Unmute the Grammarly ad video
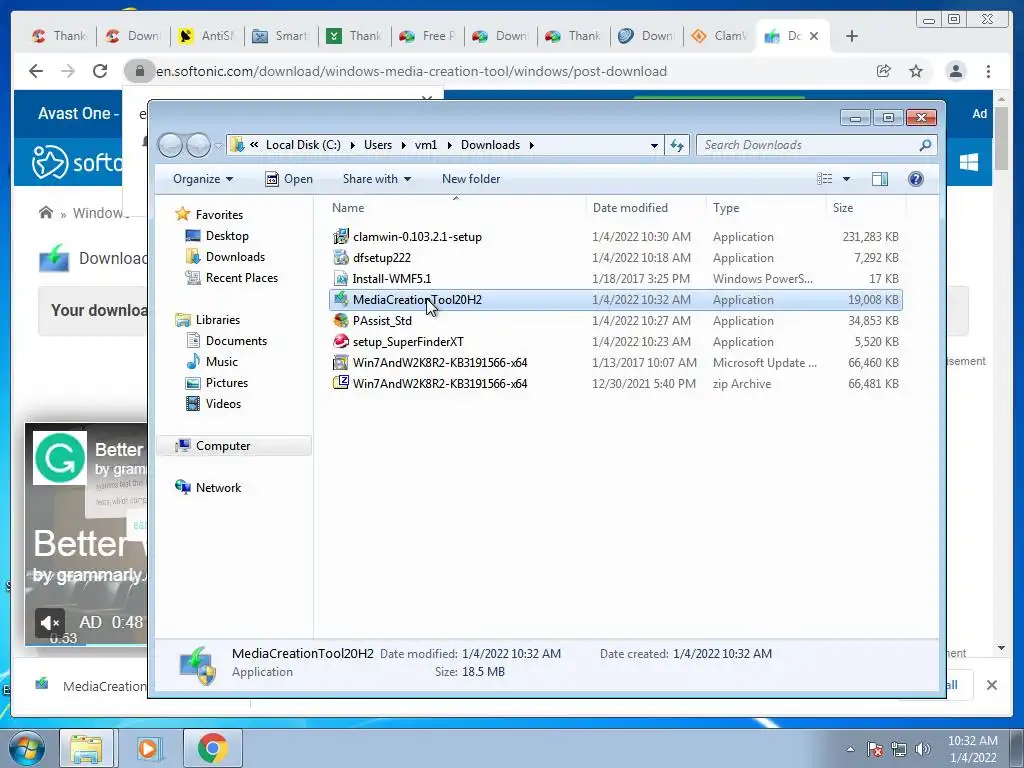The height and width of the screenshot is (768, 1024). coord(50,622)
